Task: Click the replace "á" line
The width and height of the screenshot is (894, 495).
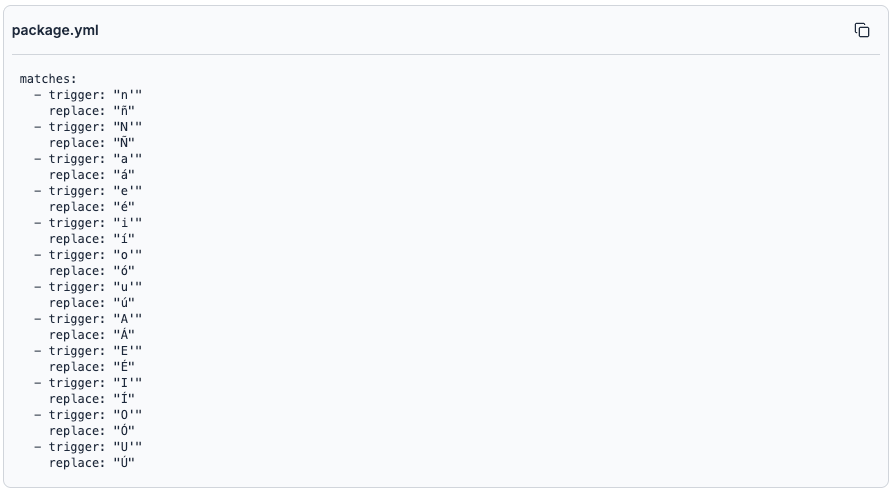Action: [92, 175]
